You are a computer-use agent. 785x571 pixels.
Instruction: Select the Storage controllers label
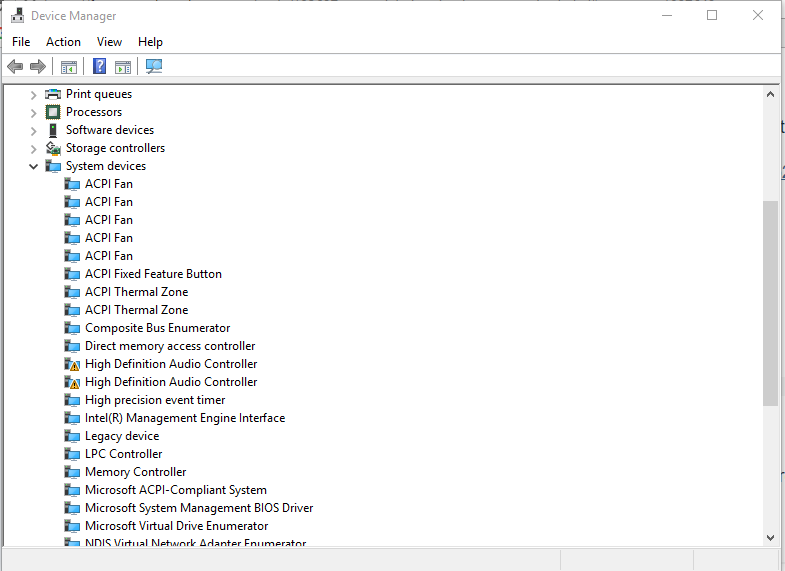[x=115, y=148]
